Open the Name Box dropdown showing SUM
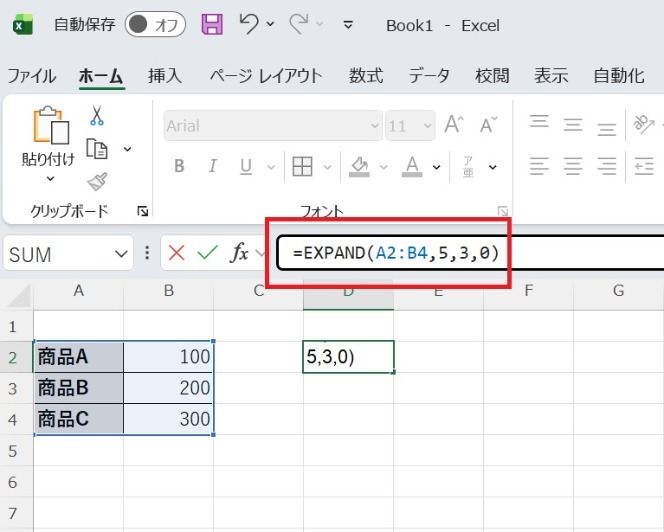The height and width of the screenshot is (532, 664). (121, 254)
